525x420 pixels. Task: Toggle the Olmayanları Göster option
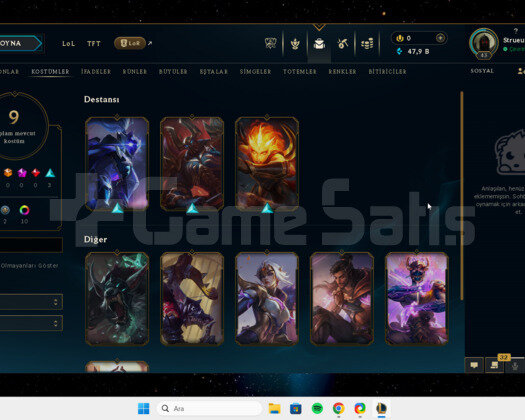point(29,266)
